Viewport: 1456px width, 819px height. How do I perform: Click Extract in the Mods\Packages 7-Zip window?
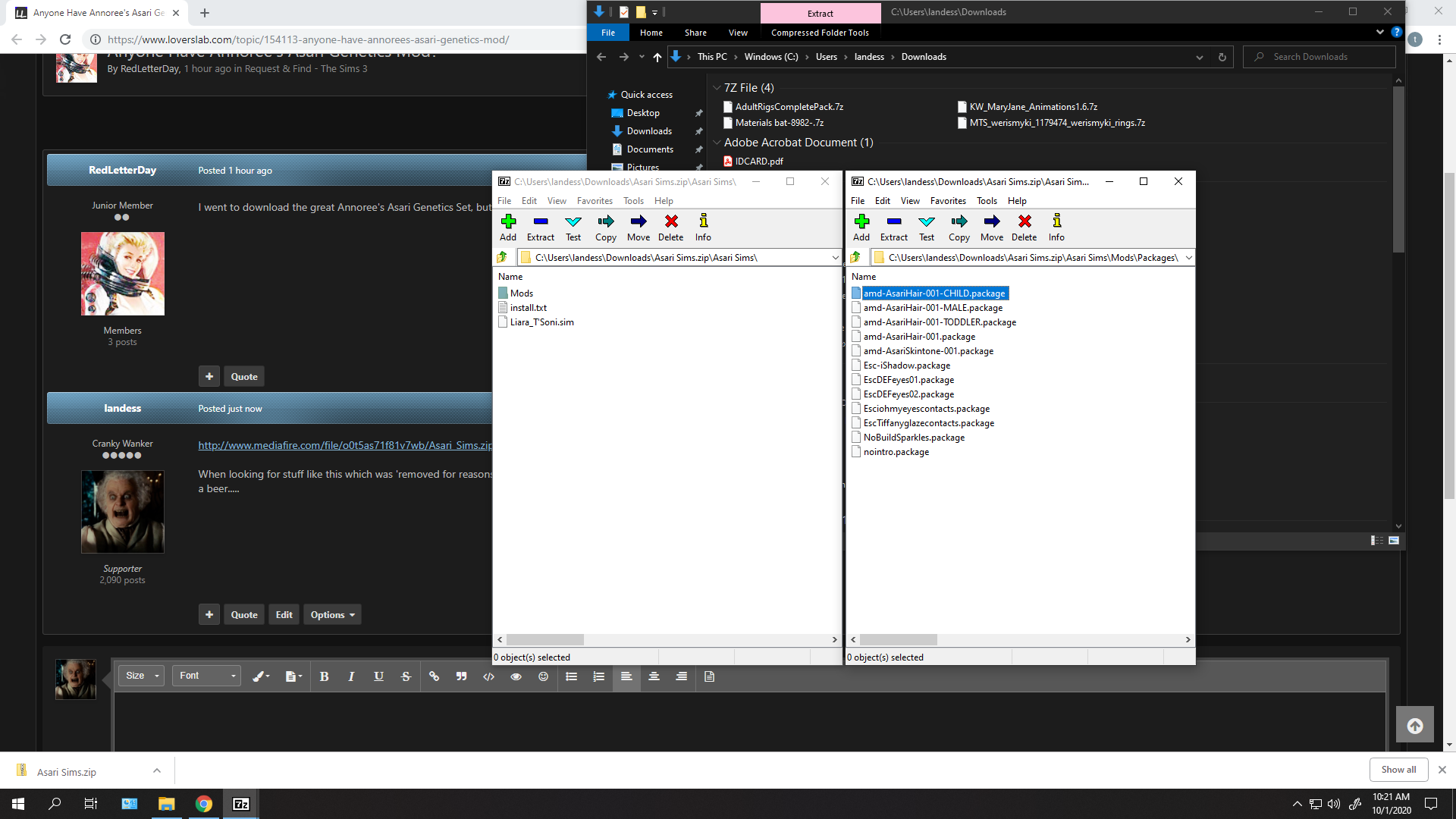click(894, 227)
